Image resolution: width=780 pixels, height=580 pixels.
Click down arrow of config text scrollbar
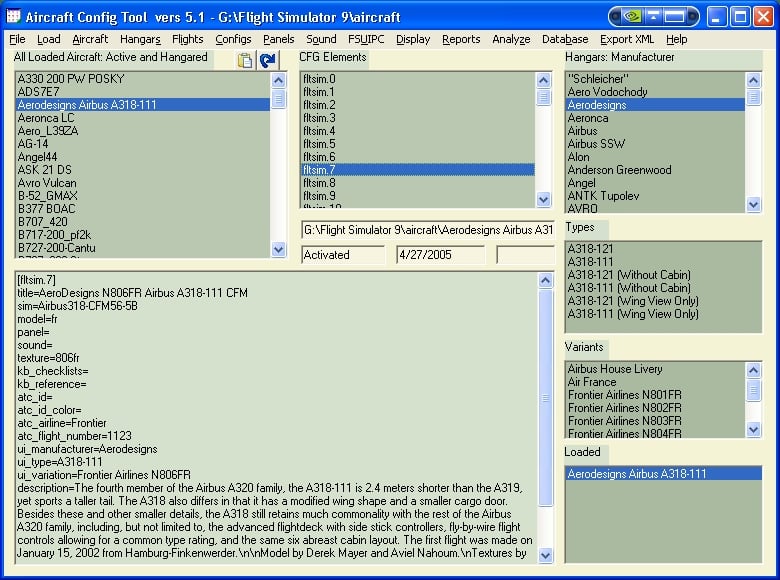click(545, 554)
